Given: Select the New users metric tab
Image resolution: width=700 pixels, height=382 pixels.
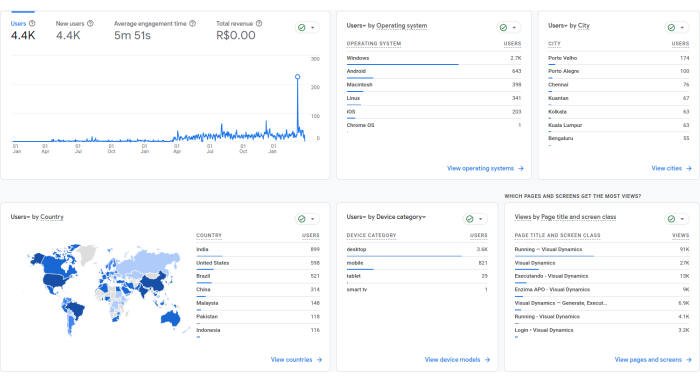Looking at the screenshot, I should pos(75,30).
